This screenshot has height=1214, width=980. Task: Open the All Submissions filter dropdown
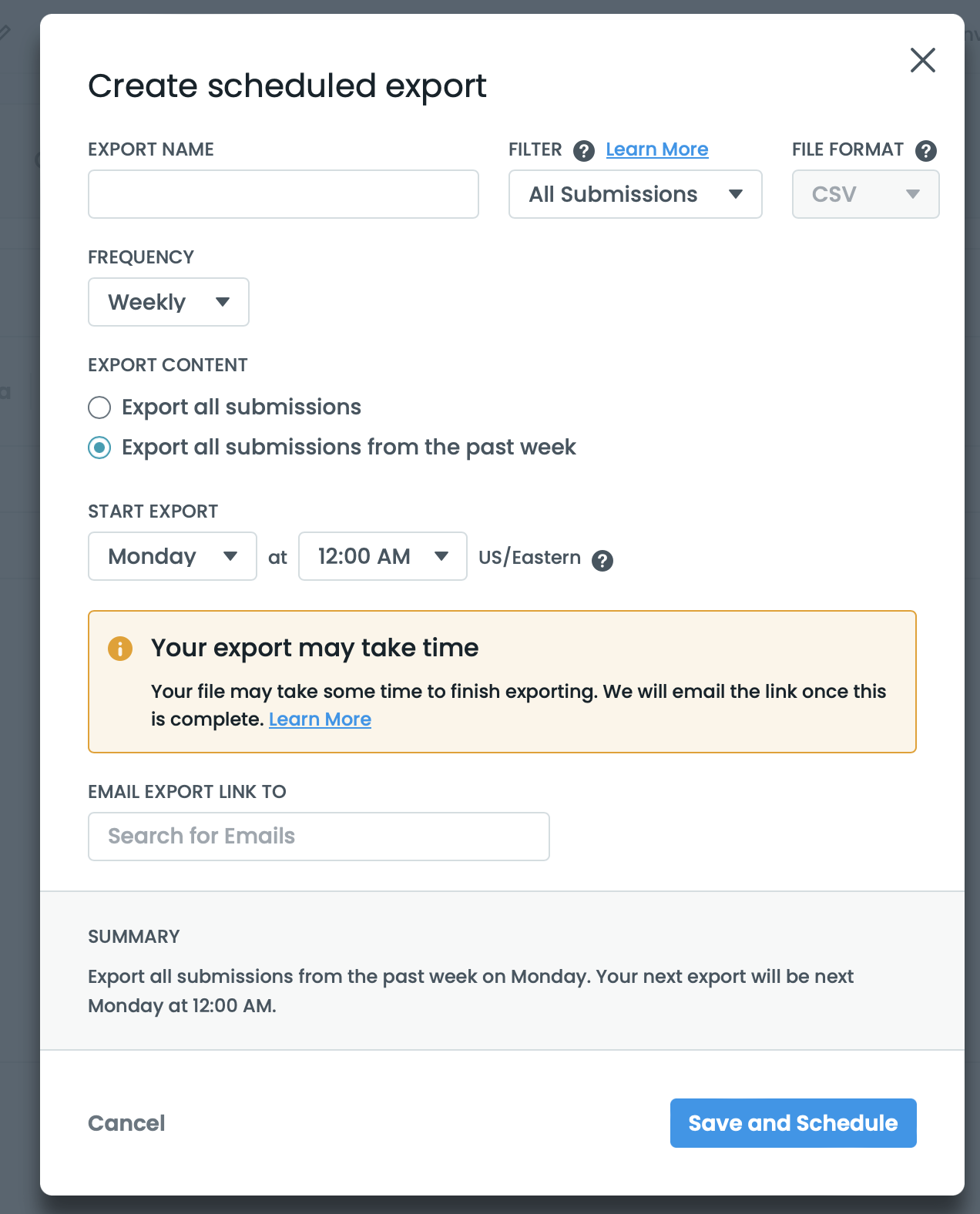click(x=634, y=194)
